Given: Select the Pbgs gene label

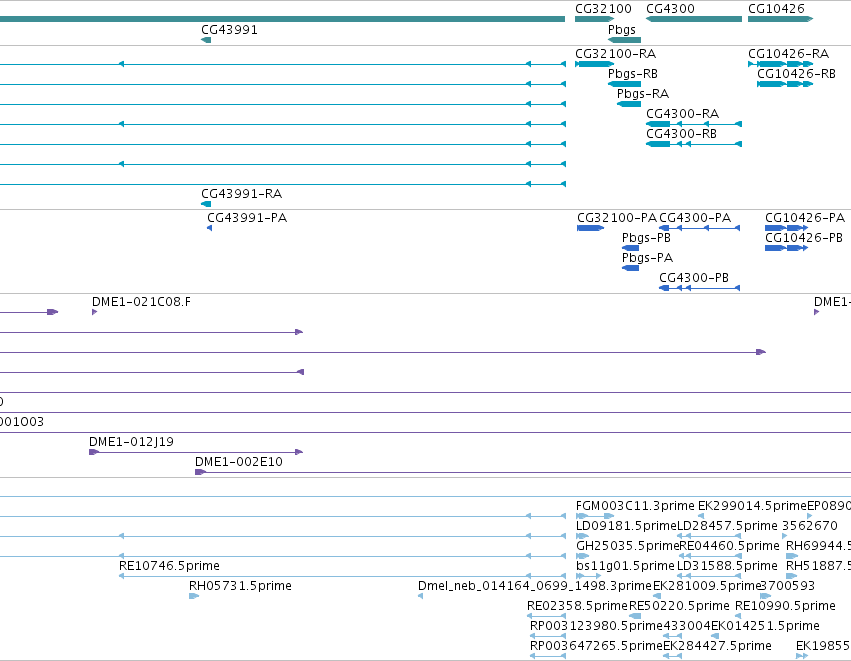Looking at the screenshot, I should point(621,30).
